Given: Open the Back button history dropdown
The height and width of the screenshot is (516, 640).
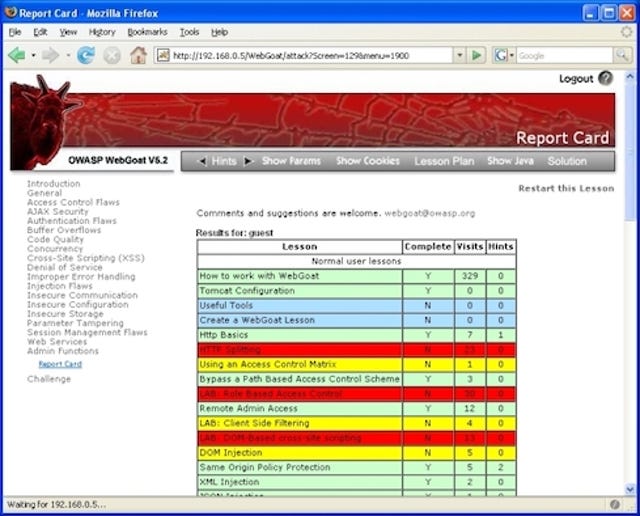Looking at the screenshot, I should (x=33, y=55).
